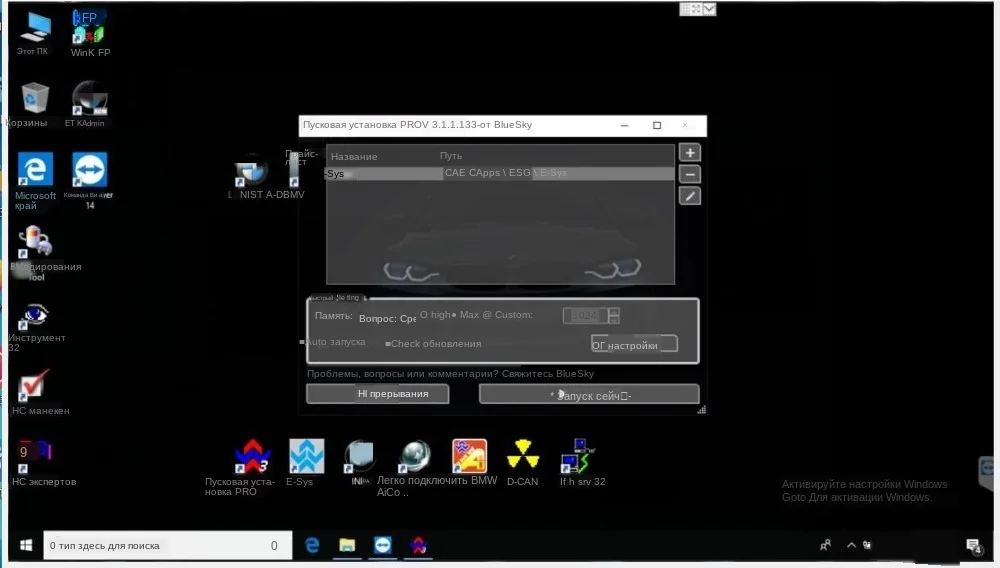This screenshot has width=1000, height=568.
Task: Open the Windows Start menu
Action: click(x=26, y=545)
